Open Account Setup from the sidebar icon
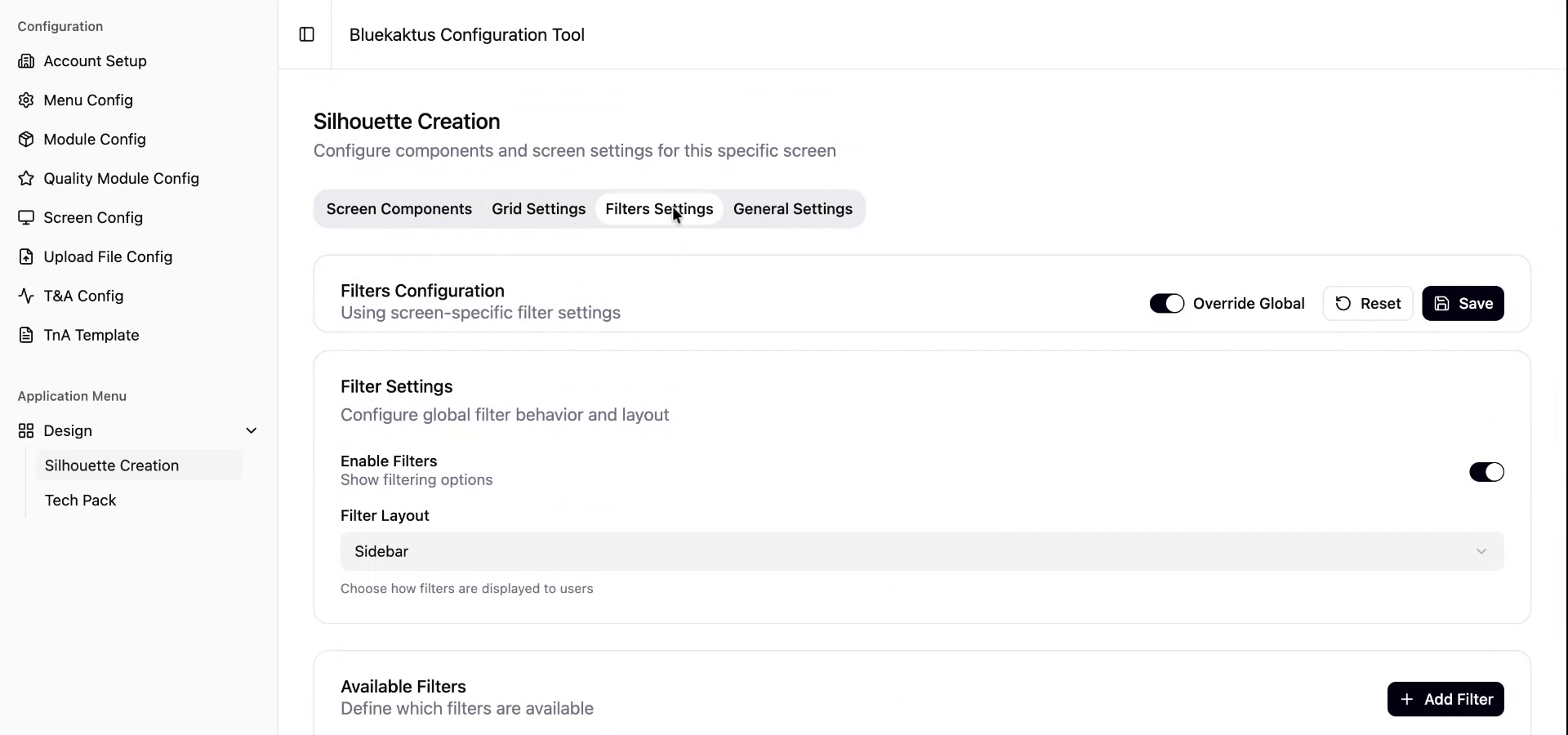The height and width of the screenshot is (735, 1568). (27, 60)
